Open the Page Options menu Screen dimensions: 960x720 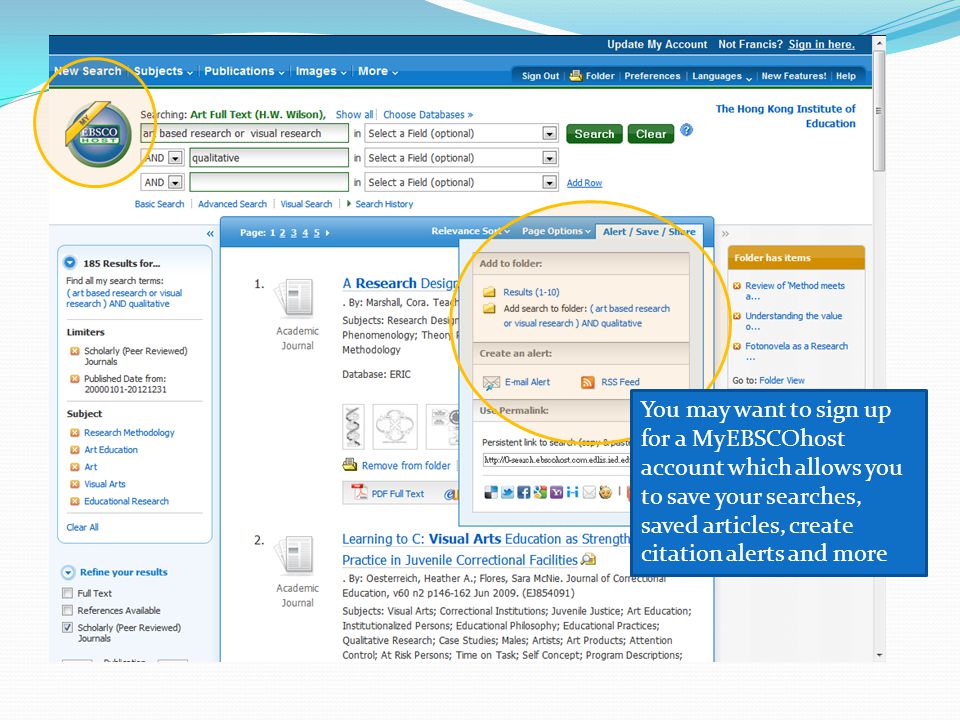click(556, 231)
